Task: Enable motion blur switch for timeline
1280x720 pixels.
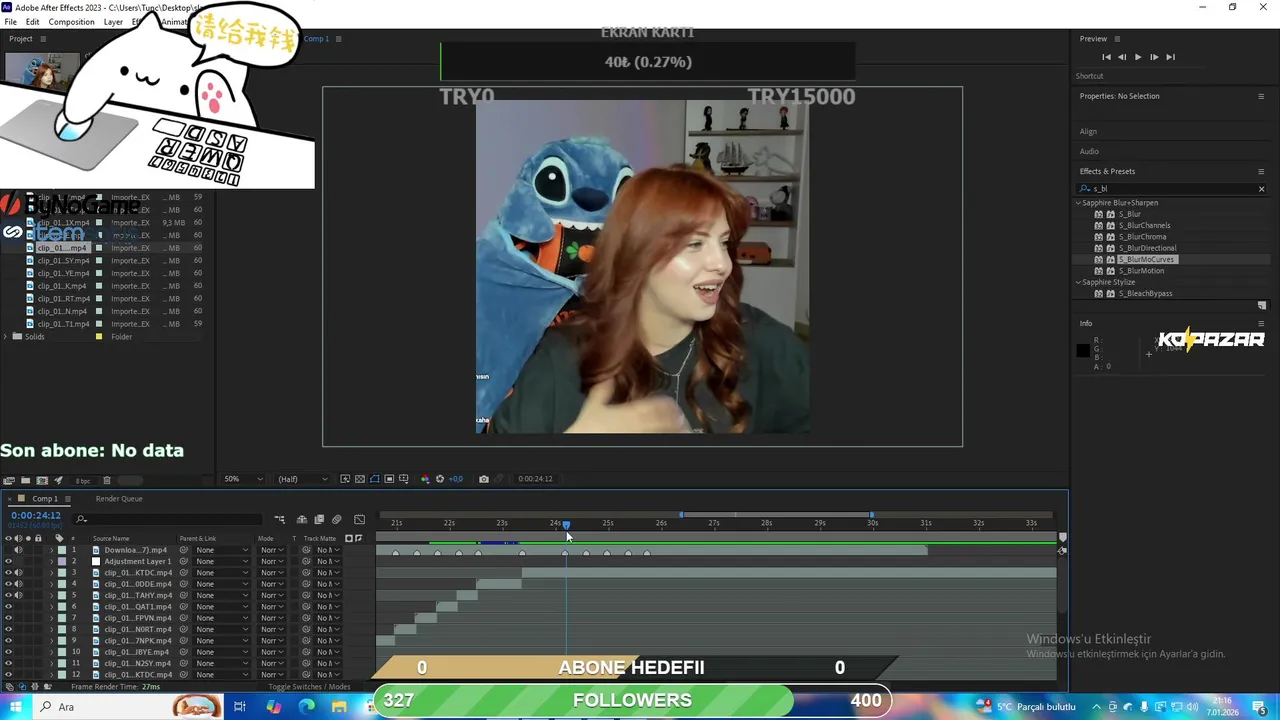Action: click(x=337, y=520)
